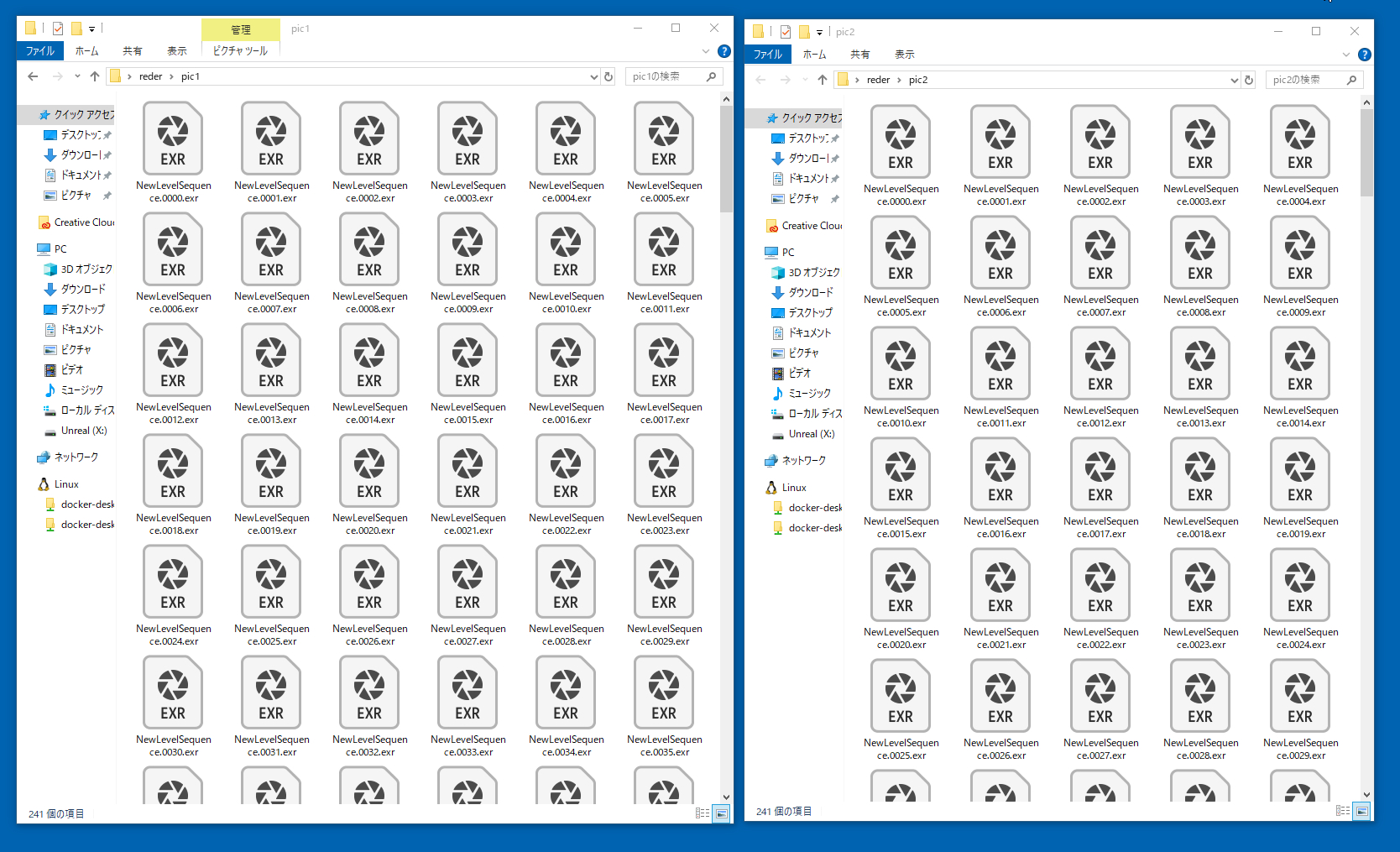Expand the ribbon chevron in pic2 window
The width and height of the screenshot is (1400, 852).
1346,55
